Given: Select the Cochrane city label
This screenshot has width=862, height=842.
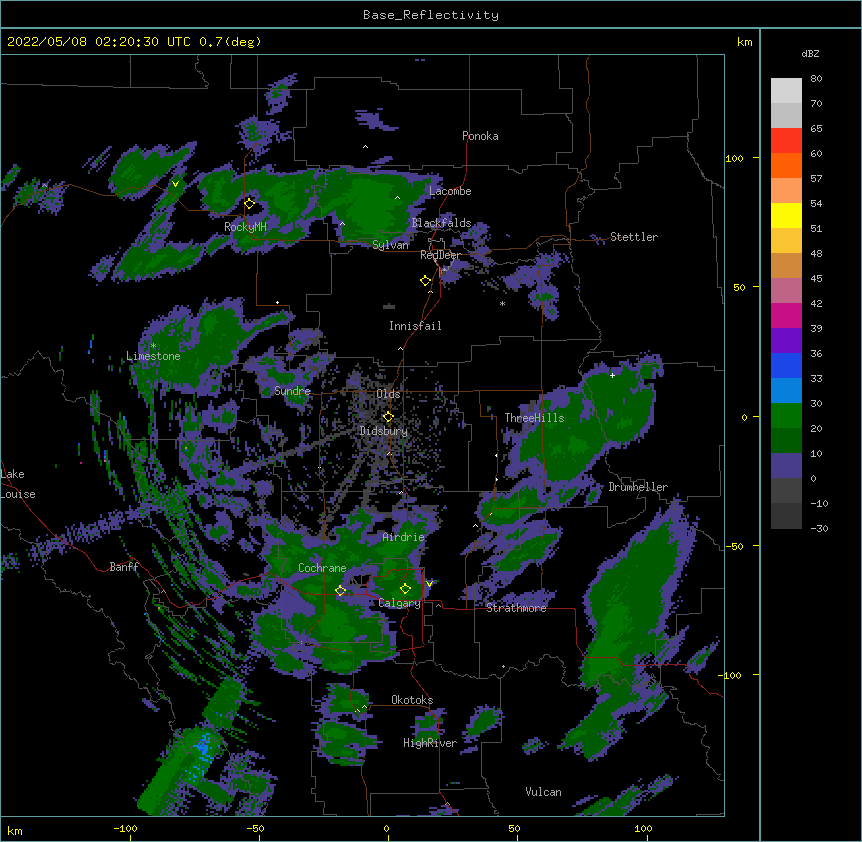Looking at the screenshot, I should point(322,568).
